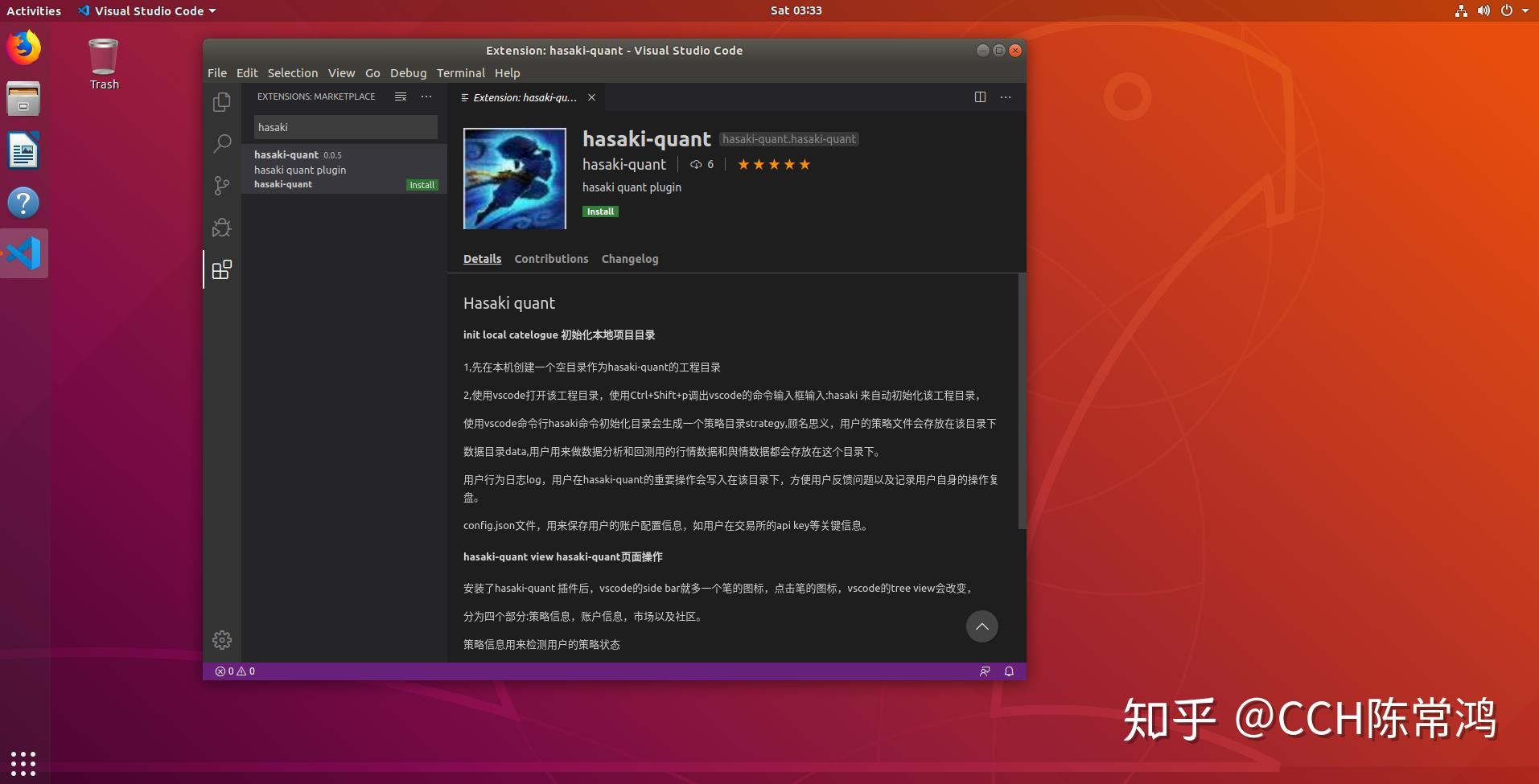Expand system menu dropdown arrow

[1525, 10]
